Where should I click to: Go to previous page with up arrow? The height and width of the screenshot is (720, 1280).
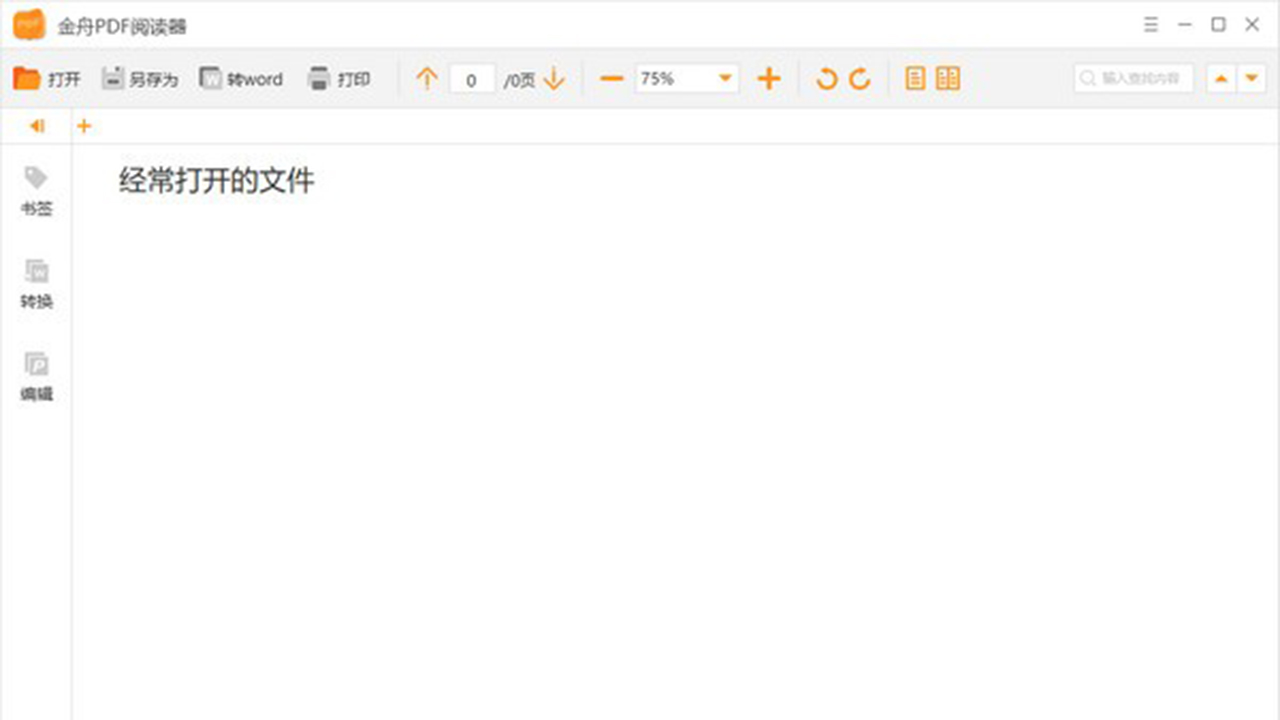click(x=427, y=79)
